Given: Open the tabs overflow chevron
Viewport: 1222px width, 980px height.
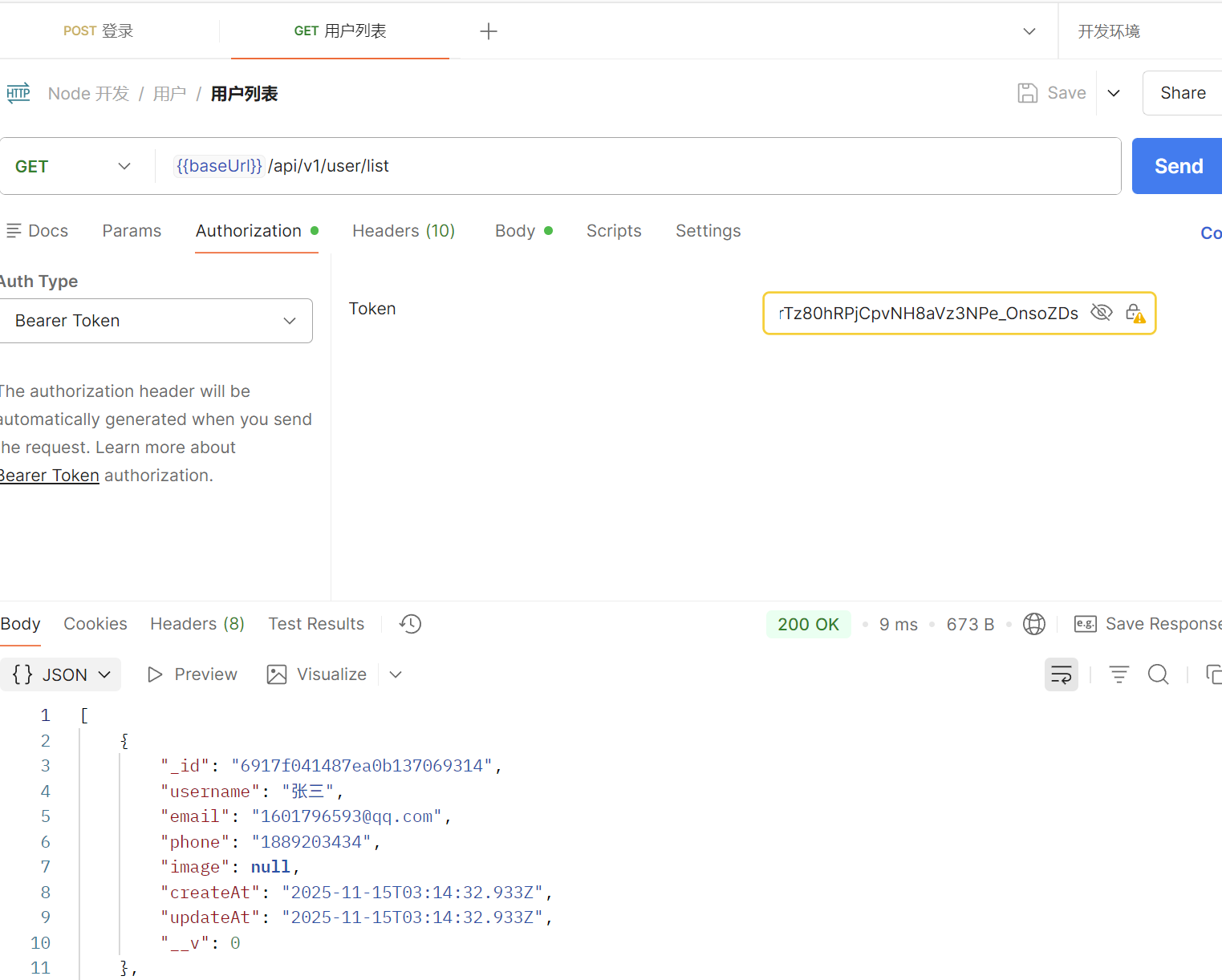Looking at the screenshot, I should click(1029, 31).
